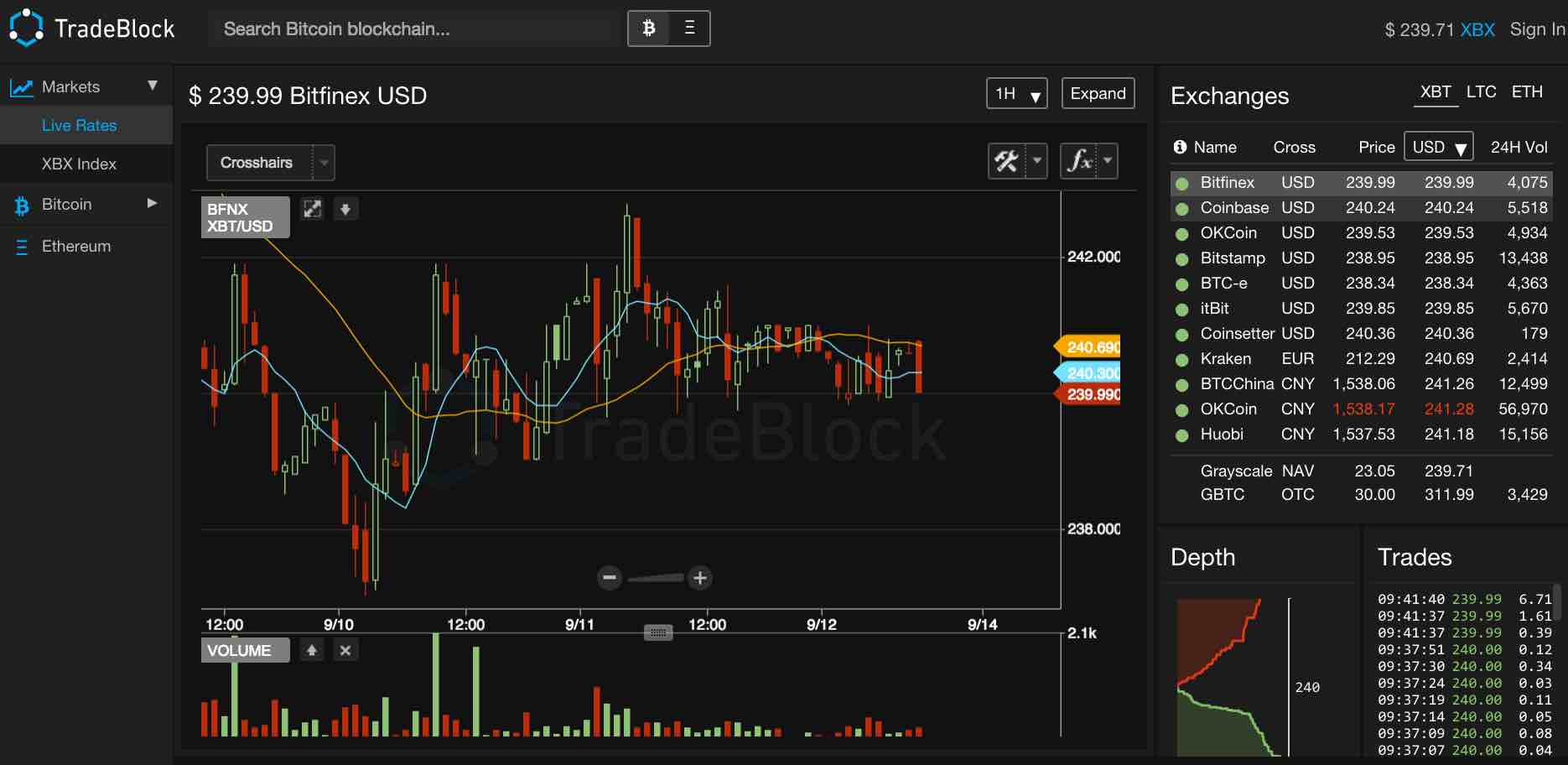Screen dimensions: 1568x765
Task: Click the Cross column header
Action: click(1294, 147)
